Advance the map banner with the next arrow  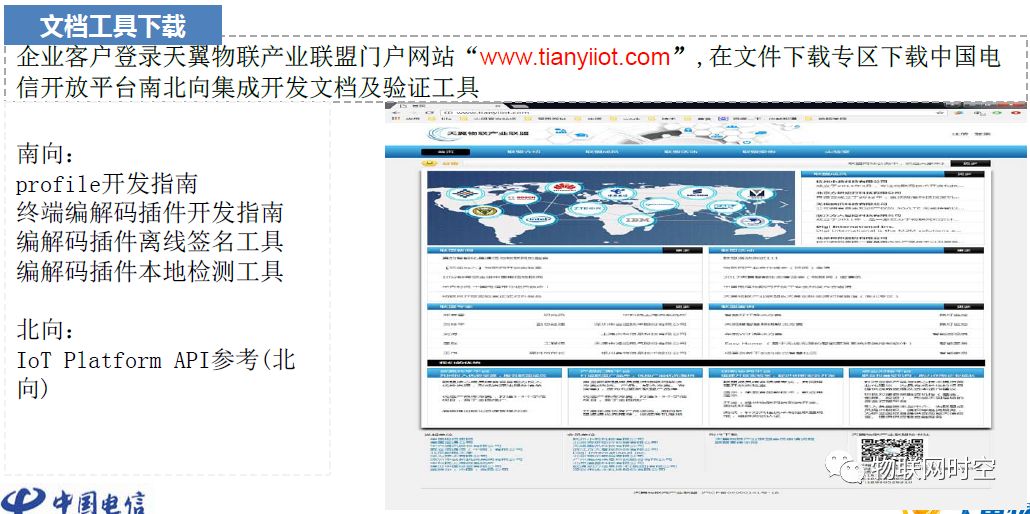coord(784,204)
